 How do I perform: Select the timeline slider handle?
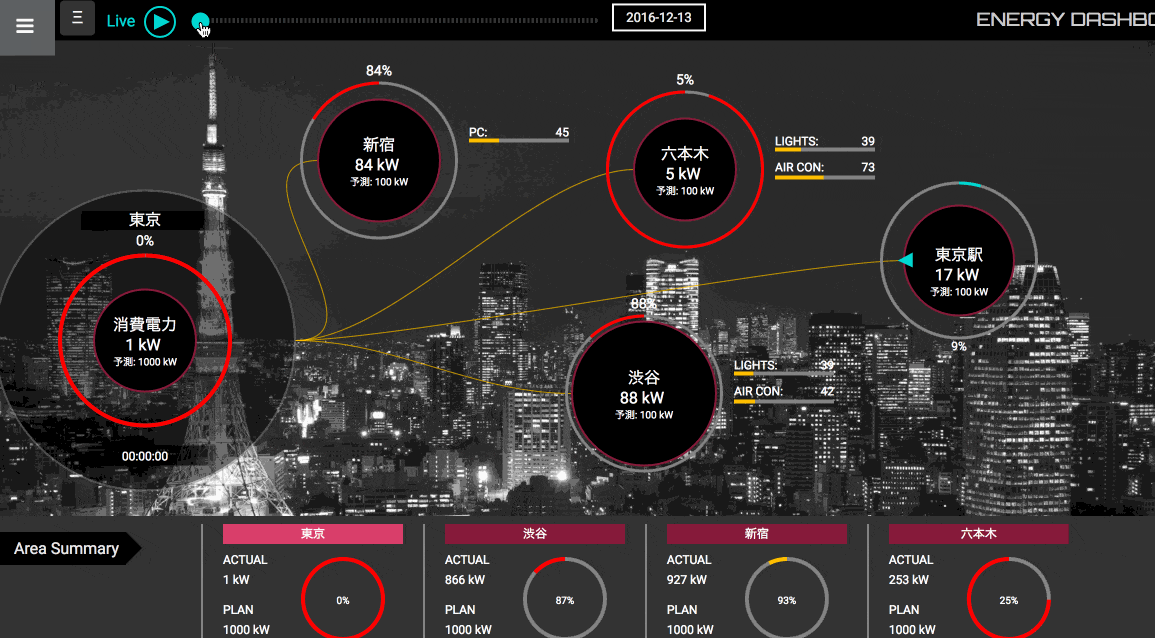pos(200,21)
